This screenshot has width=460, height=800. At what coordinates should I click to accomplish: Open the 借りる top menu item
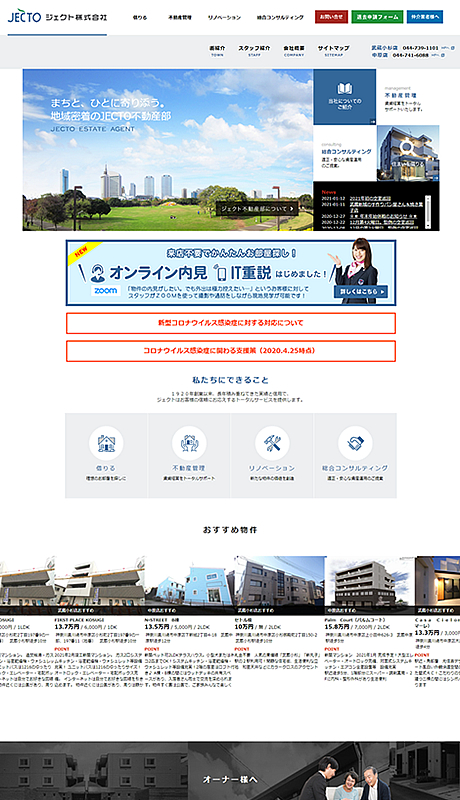tap(140, 17)
